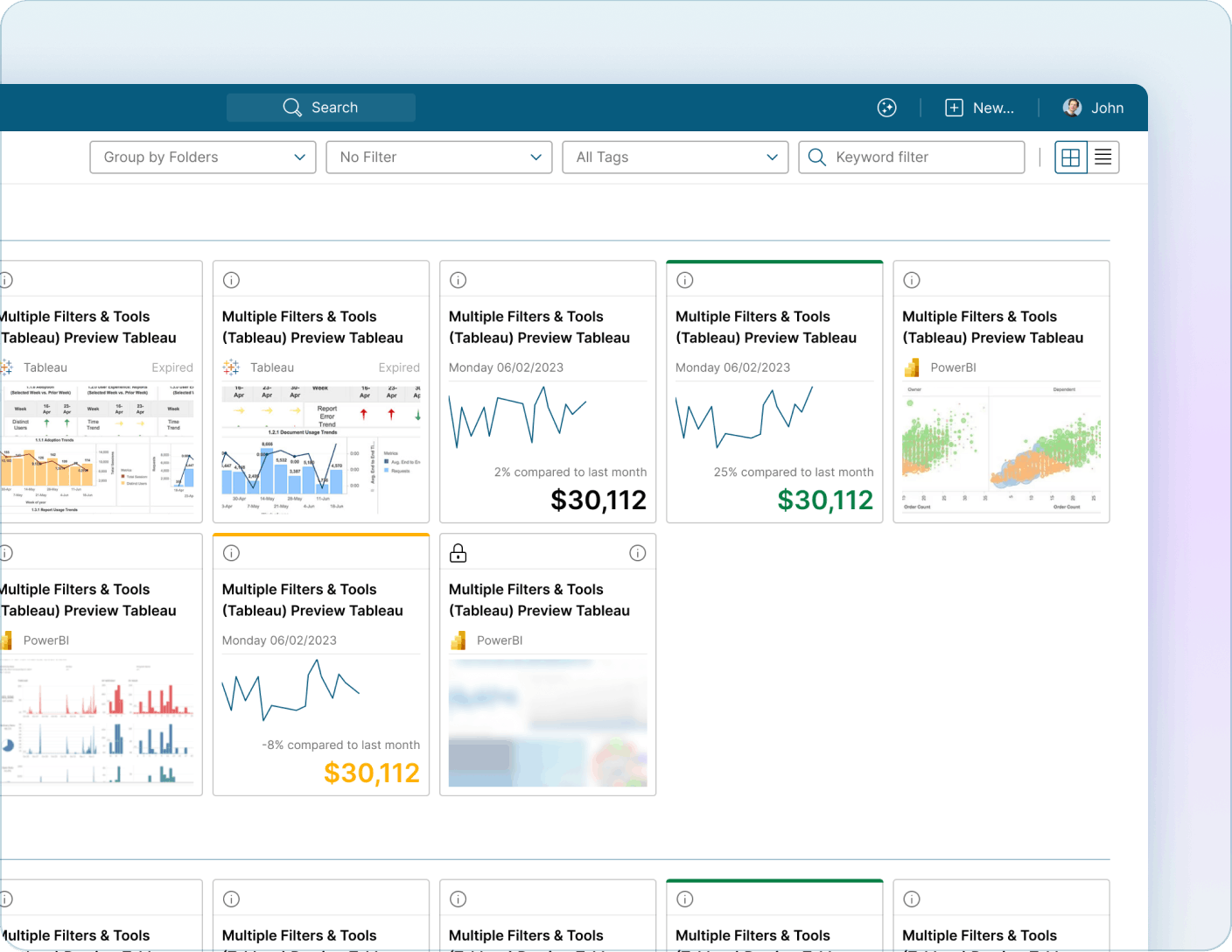The image size is (1232, 952).
Task: Click the Tableau icon on first expired card
Action: point(7,367)
